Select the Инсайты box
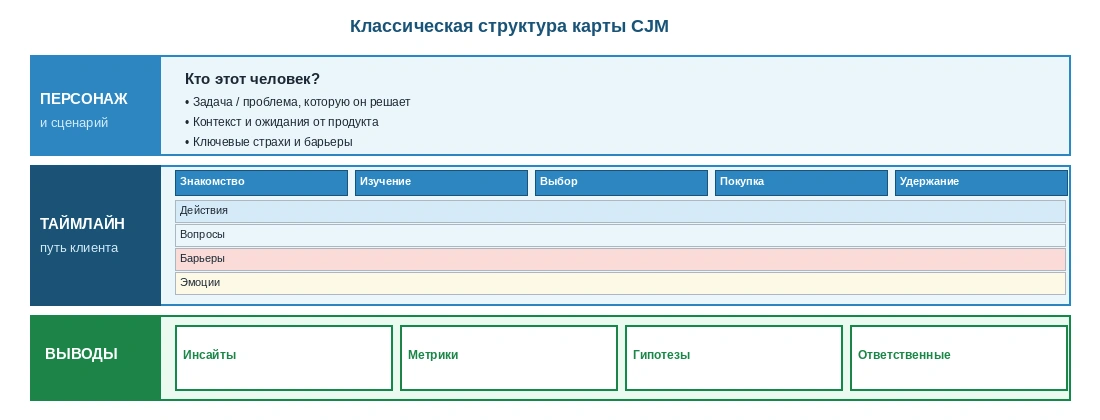The width and height of the screenshot is (1100, 420). (x=283, y=358)
